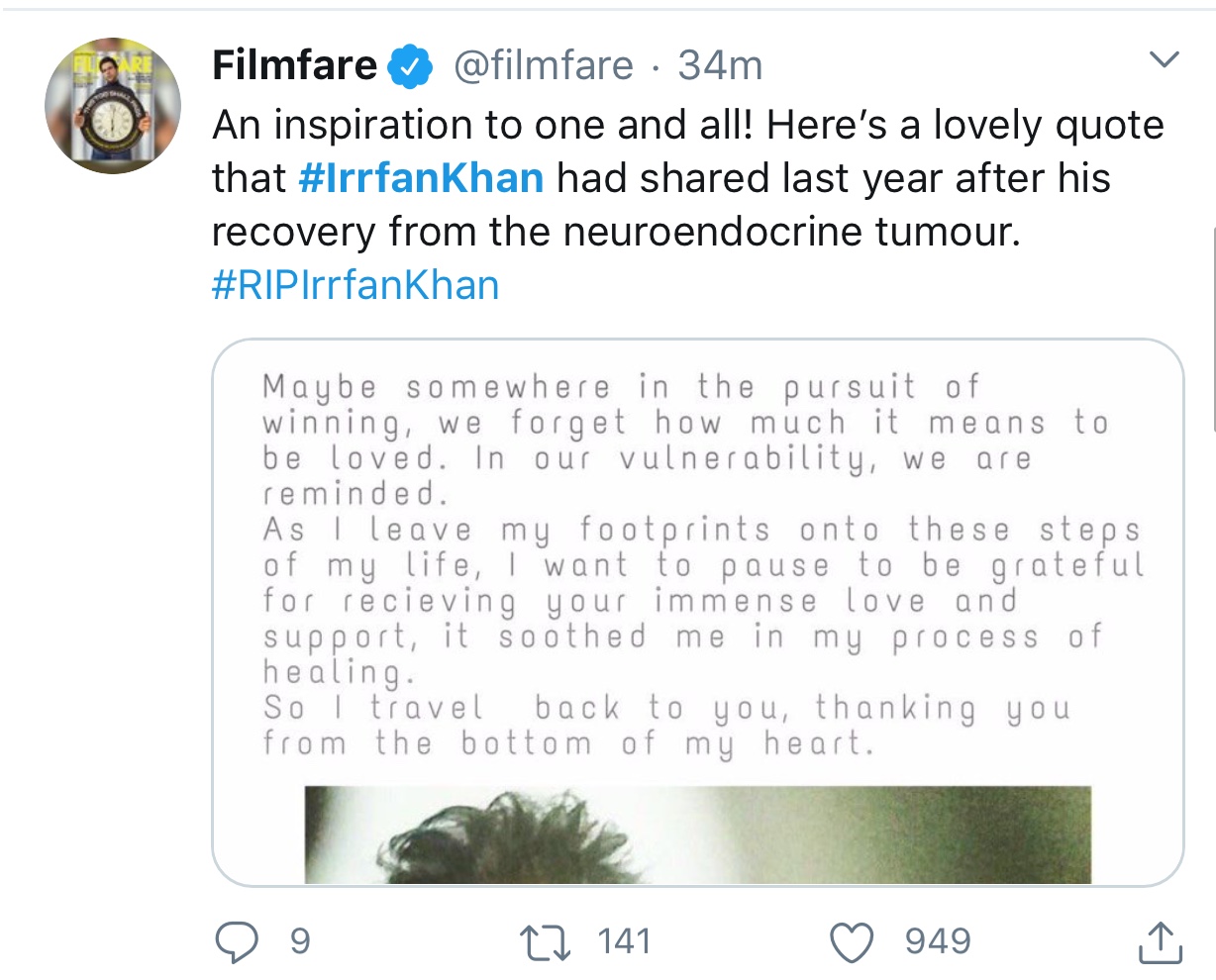
Task: Like the tweet with heart icon
Action: [x=852, y=941]
